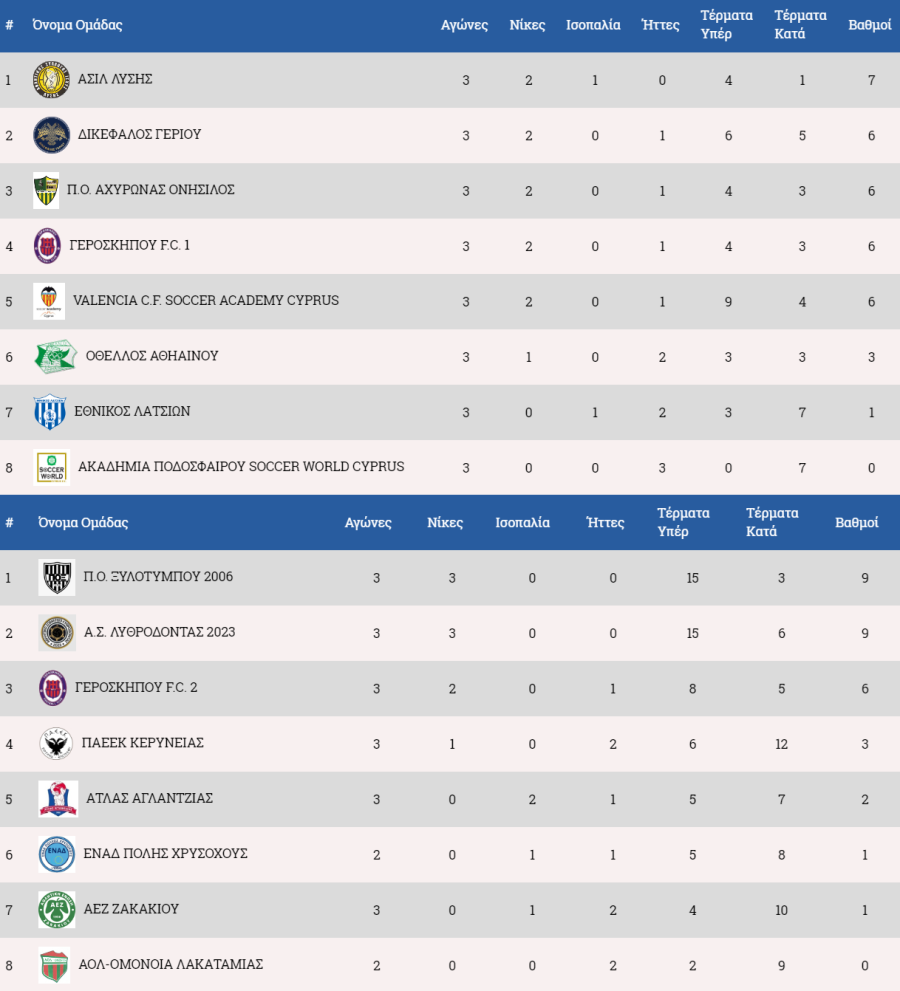Click the ΑΟΛ-ΟΜΟΝΟΙΑ ΛΑΚΑΤΑΜΙΑΣ shield logo
Image resolution: width=900 pixels, height=991 pixels.
pyautogui.click(x=54, y=965)
